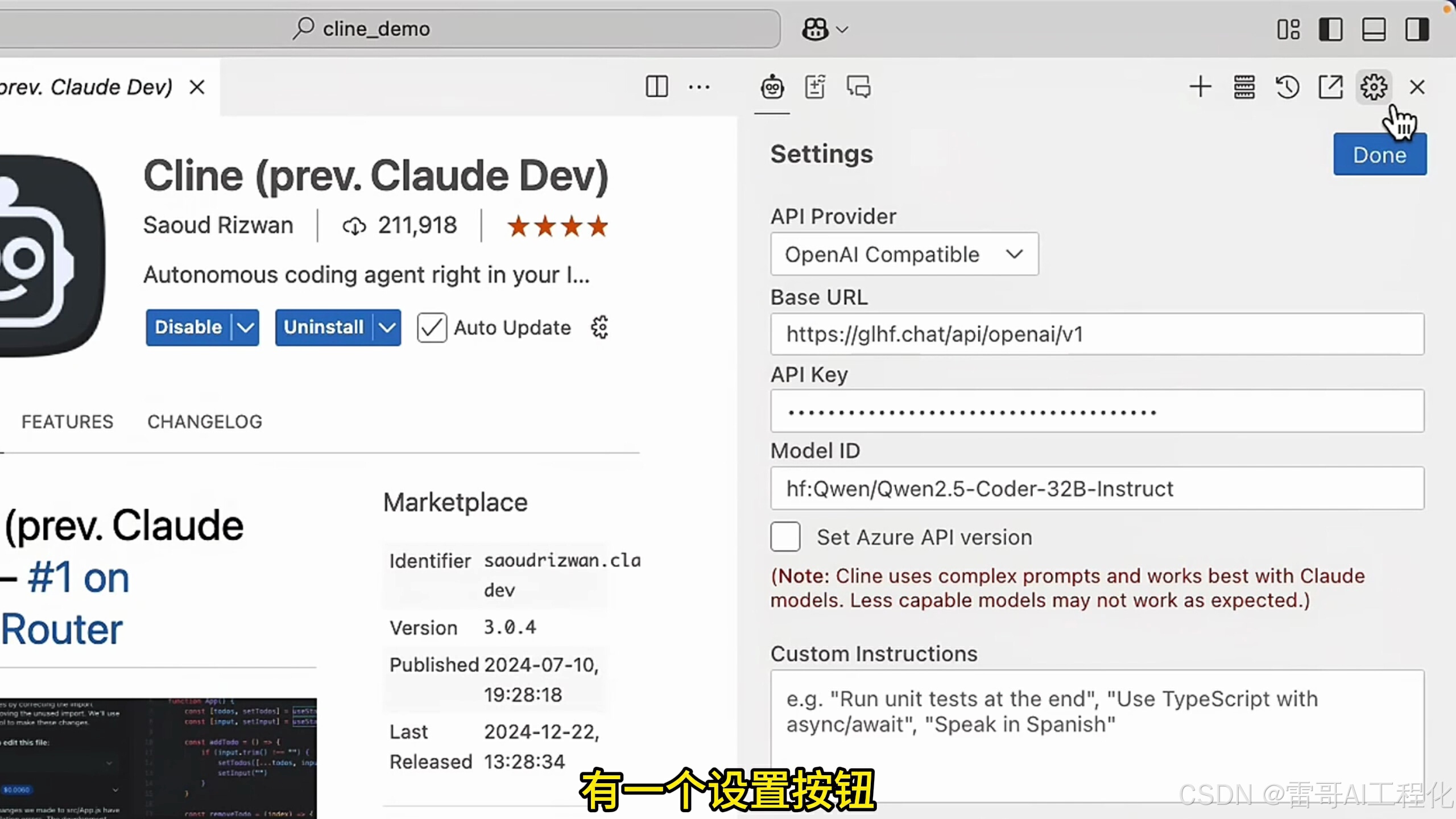Open Cline in editor pop-out icon
Image resolution: width=1456 pixels, height=819 pixels.
pyautogui.click(x=1330, y=88)
